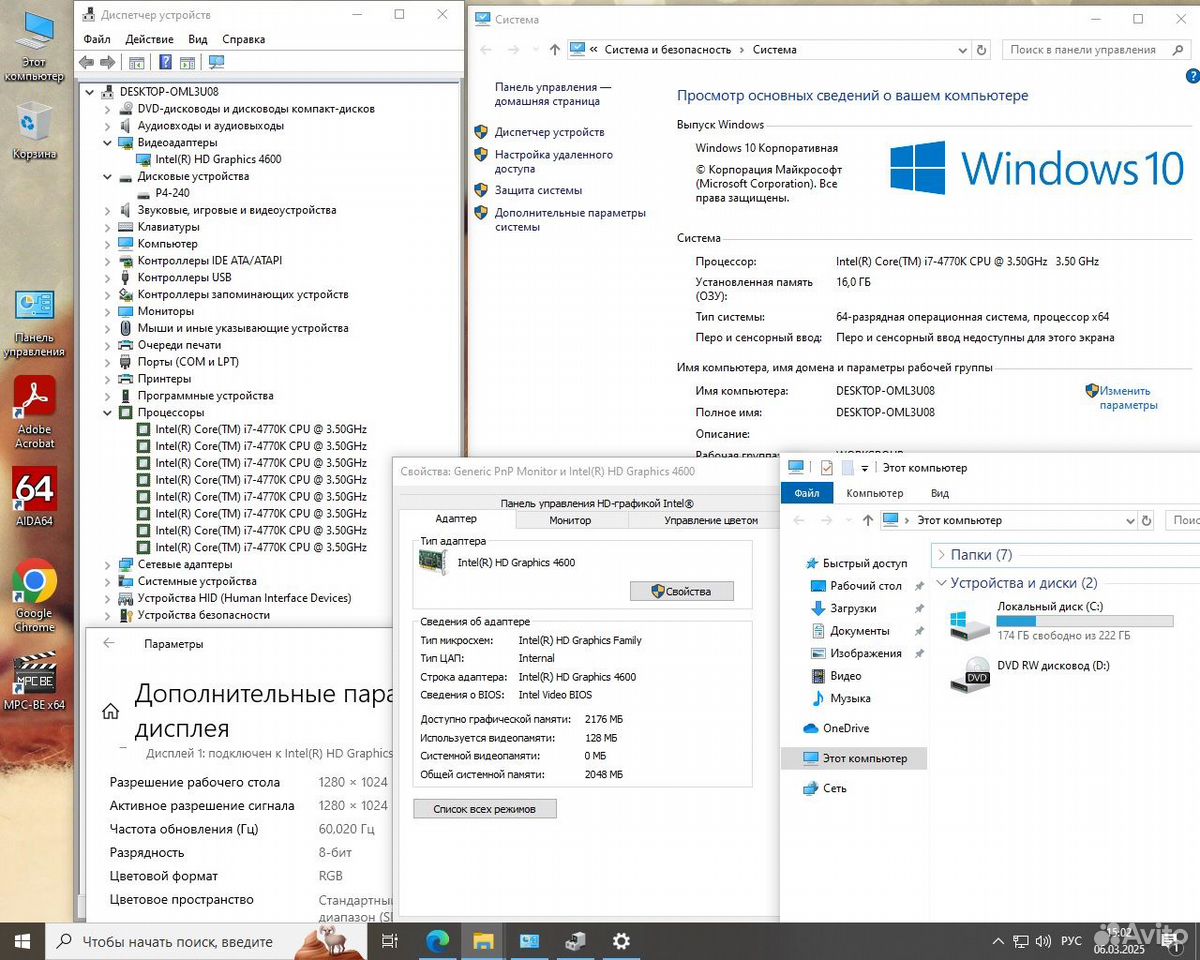Click volume speaker icon in system tray

(1044, 942)
